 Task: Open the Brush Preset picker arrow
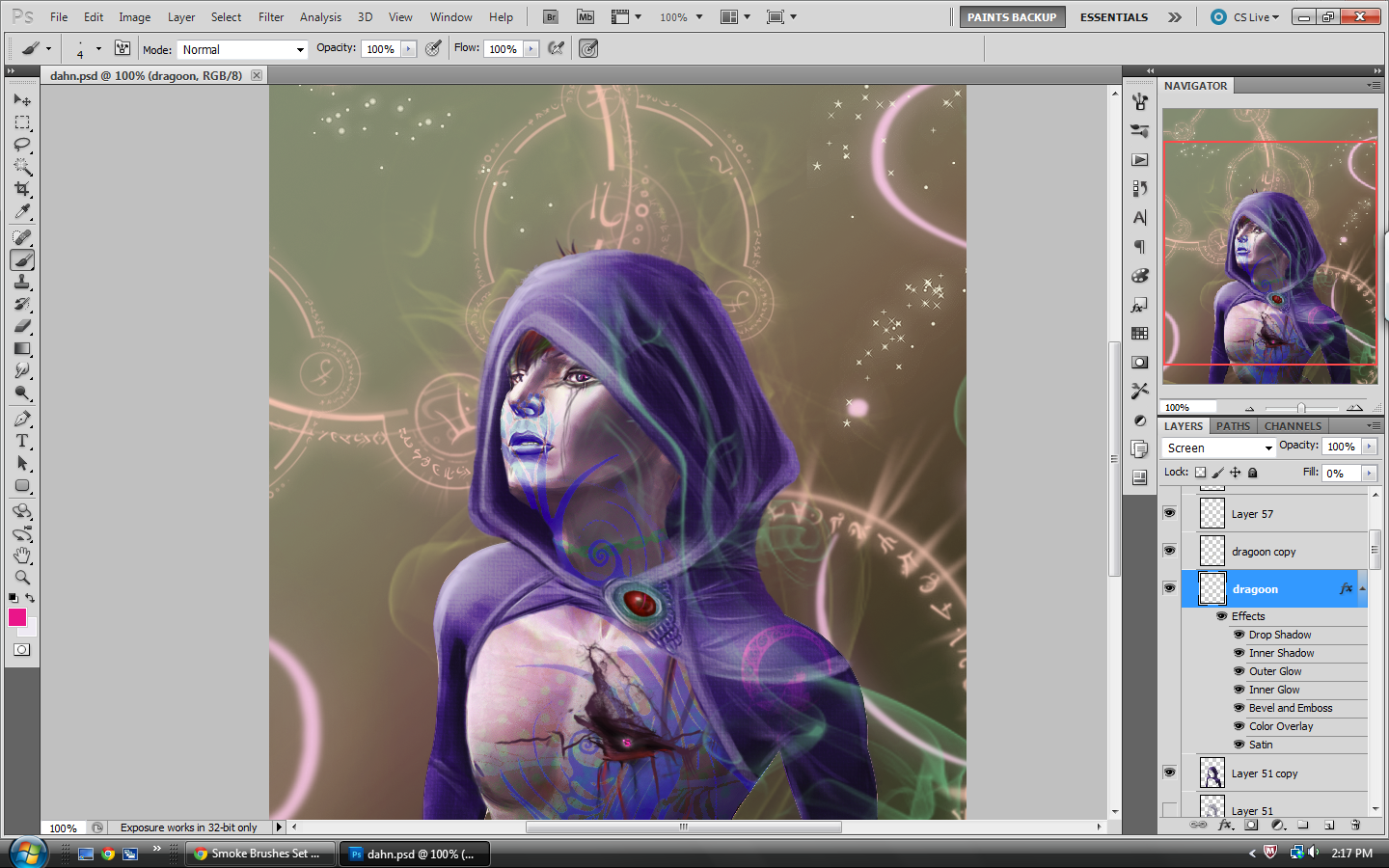tap(98, 49)
